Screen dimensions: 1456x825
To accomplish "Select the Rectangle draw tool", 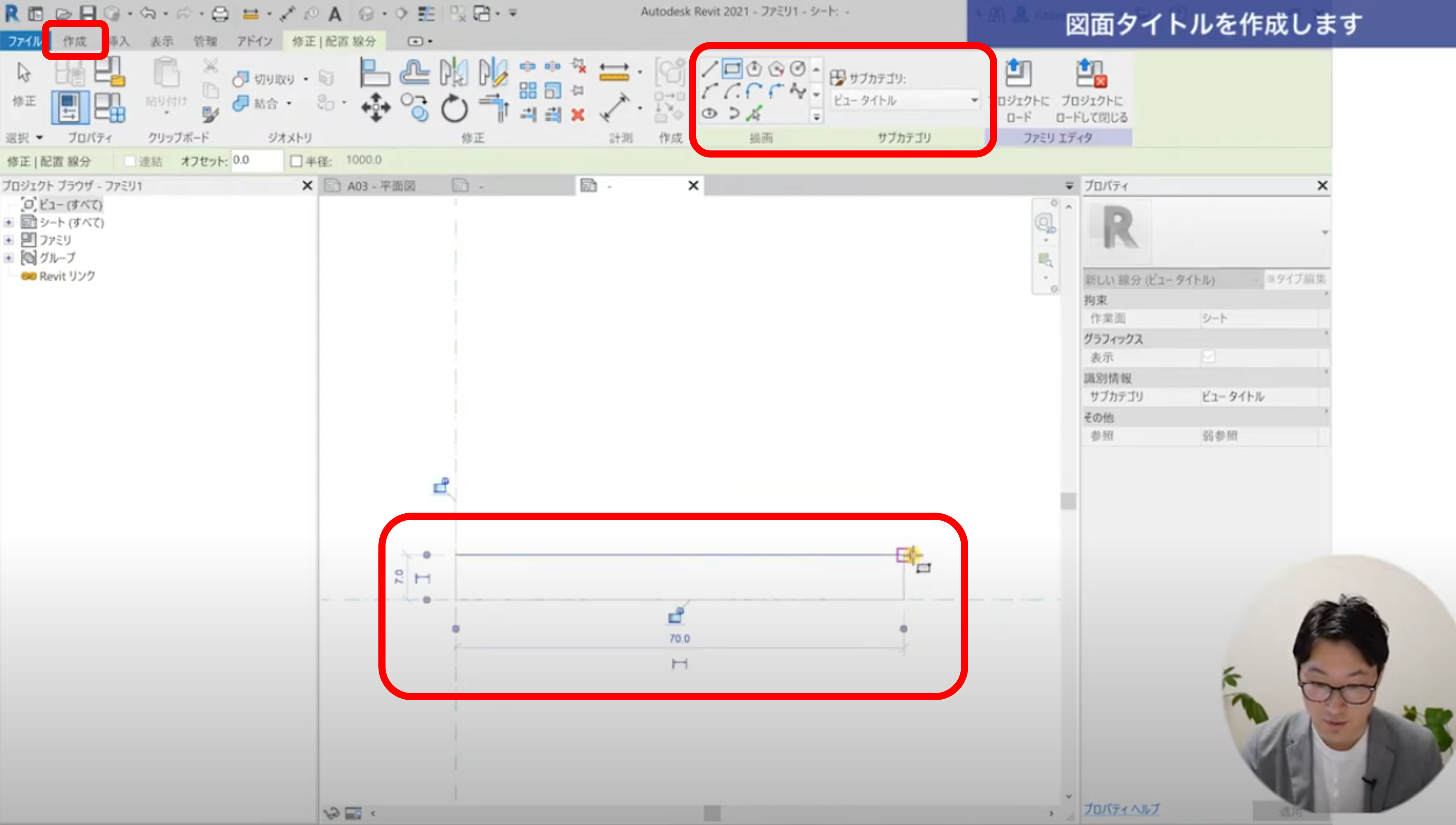I will [x=732, y=69].
